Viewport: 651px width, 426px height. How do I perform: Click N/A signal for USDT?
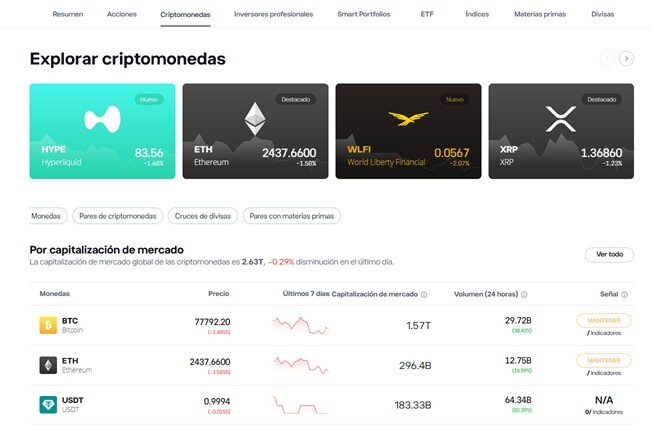pos(604,400)
